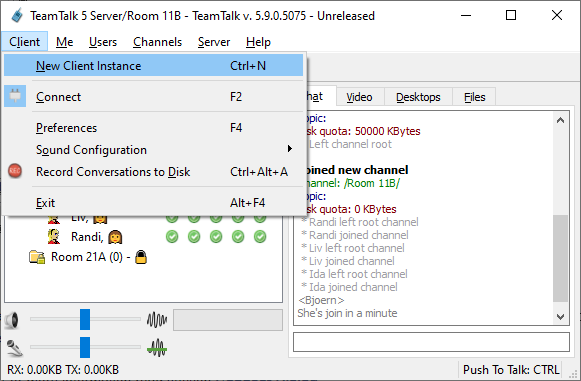The width and height of the screenshot is (581, 381).
Task: Open the Server menu
Action: click(214, 42)
